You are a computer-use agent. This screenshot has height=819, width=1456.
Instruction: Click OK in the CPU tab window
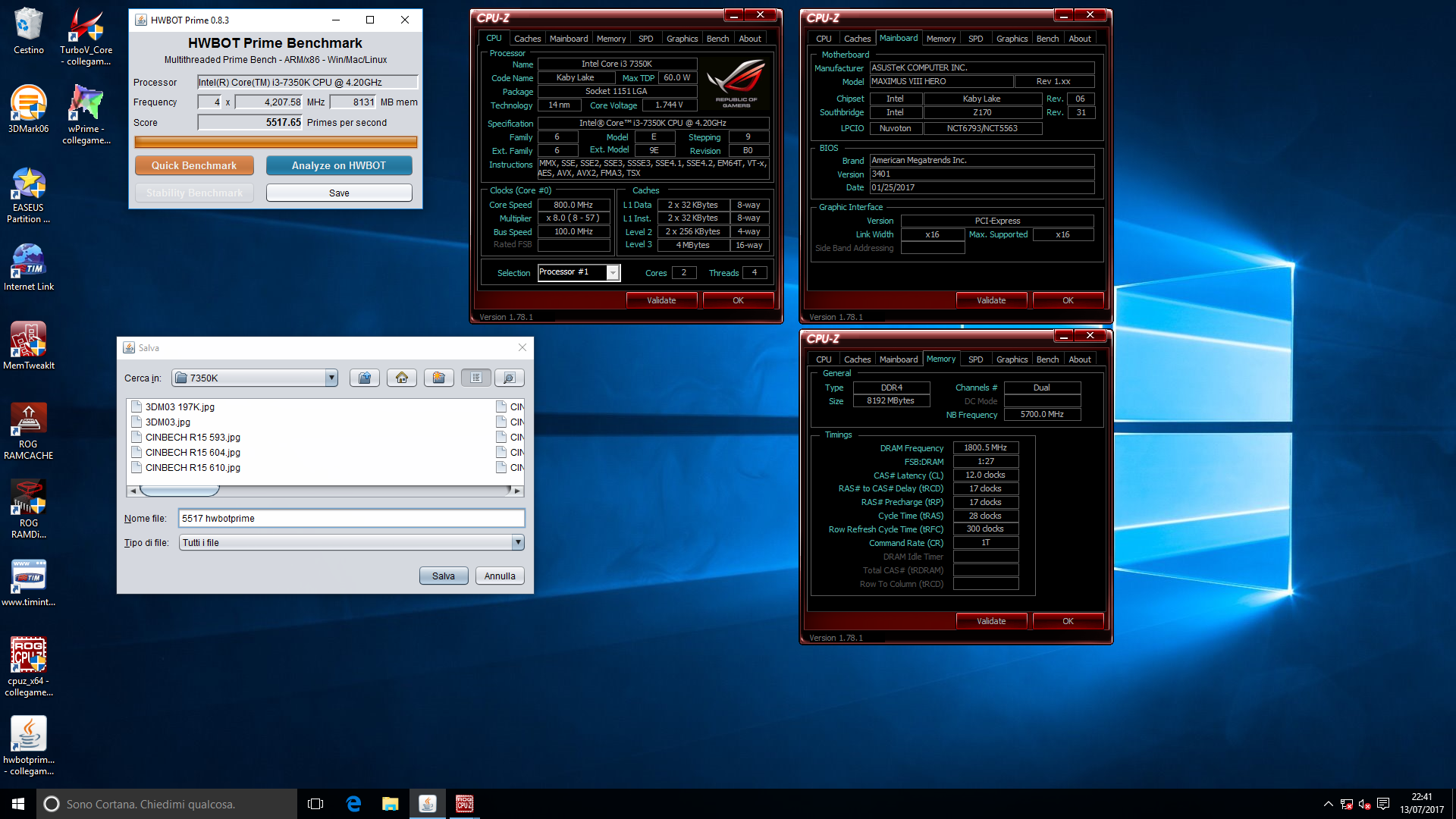(x=738, y=300)
